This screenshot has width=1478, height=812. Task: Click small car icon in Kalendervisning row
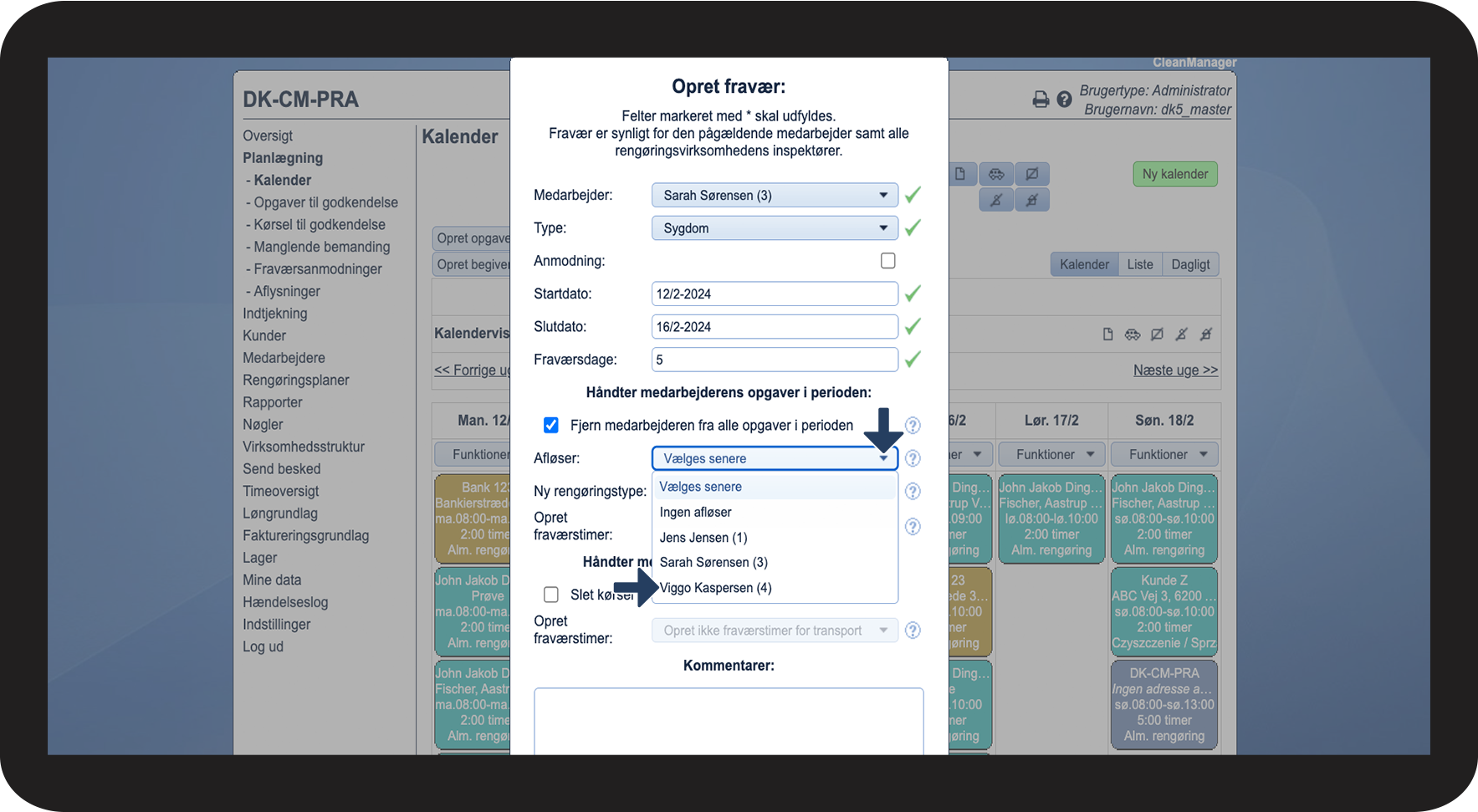pos(1133,335)
